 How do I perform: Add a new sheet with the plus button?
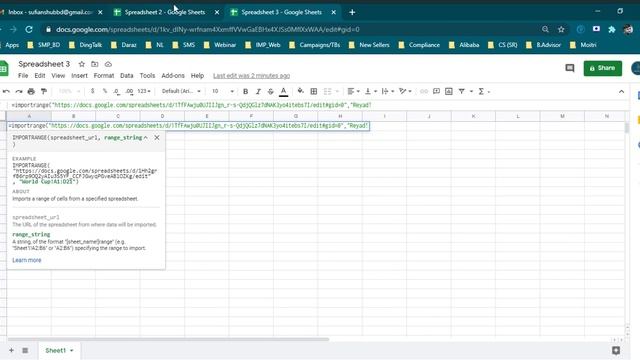click(x=11, y=350)
